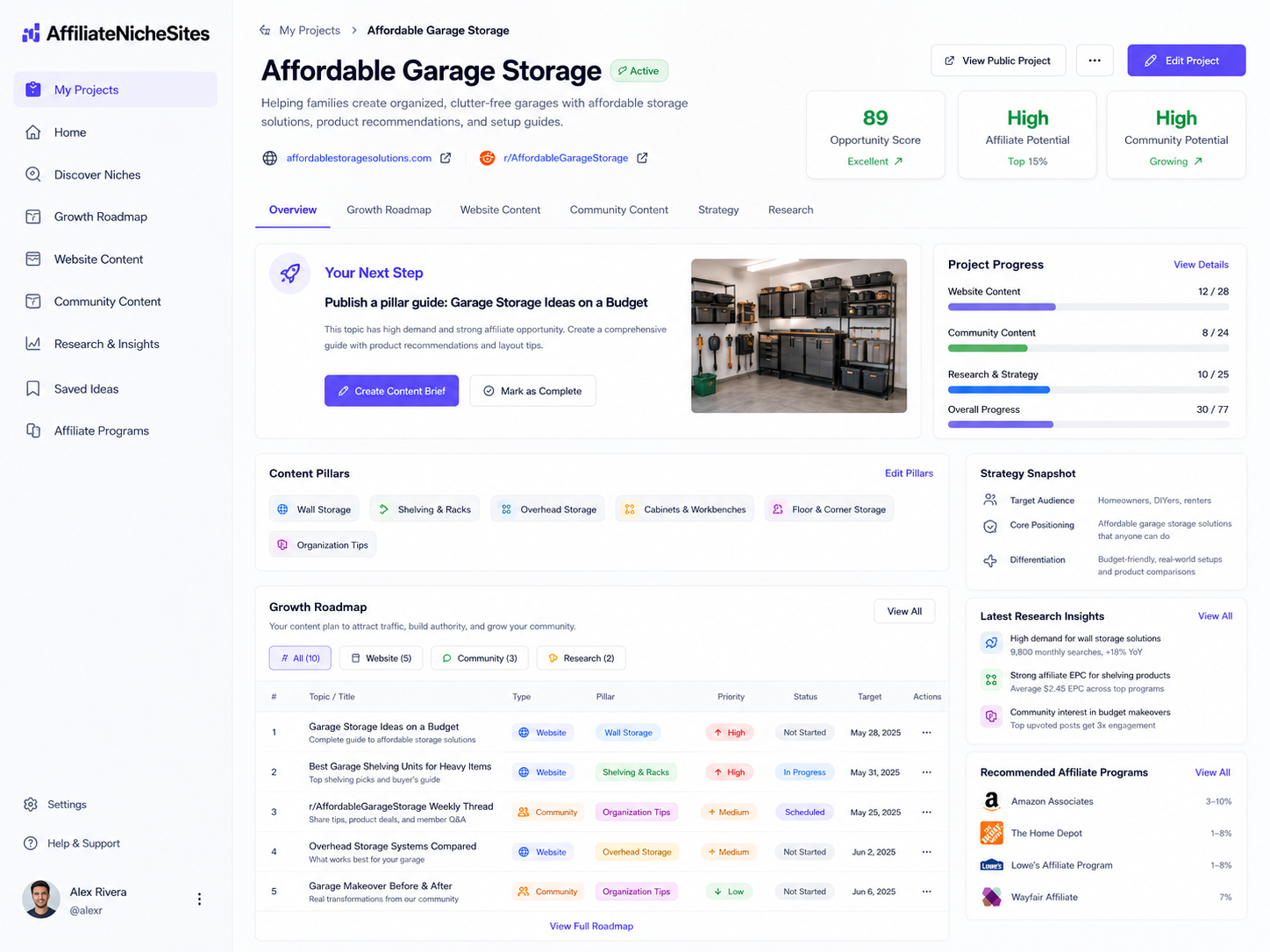1270x952 pixels.
Task: Open external link icon beside r/AffordableGarageStorage
Action: coord(642,158)
